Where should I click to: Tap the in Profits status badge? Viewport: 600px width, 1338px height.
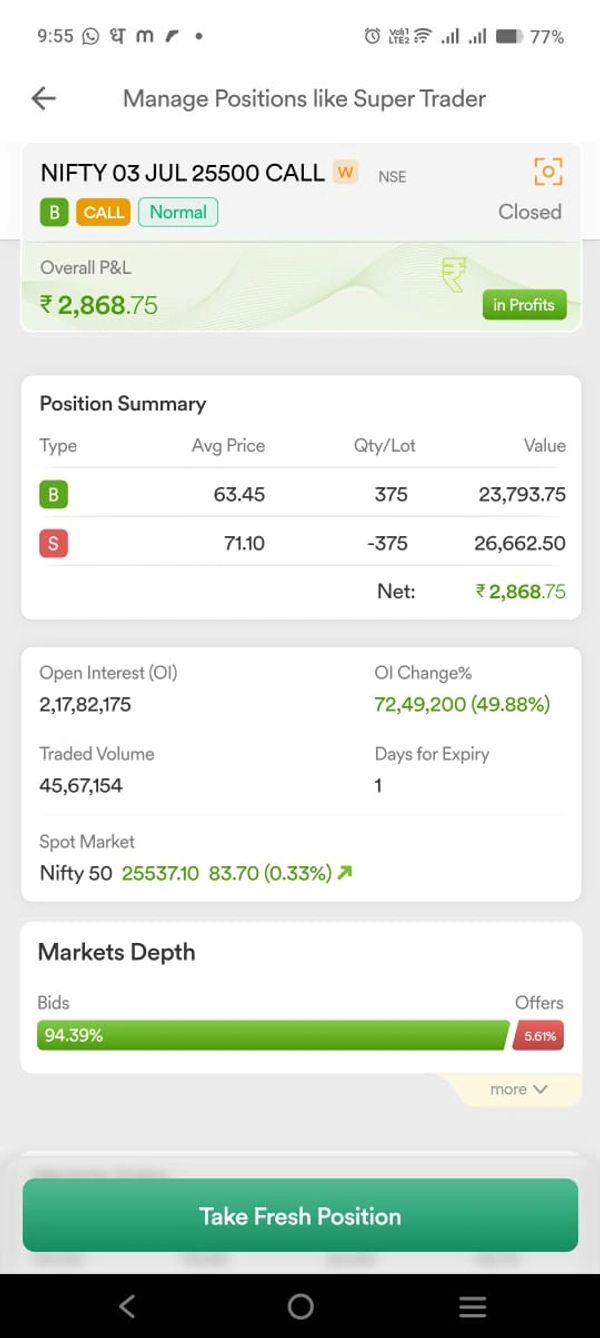[523, 305]
